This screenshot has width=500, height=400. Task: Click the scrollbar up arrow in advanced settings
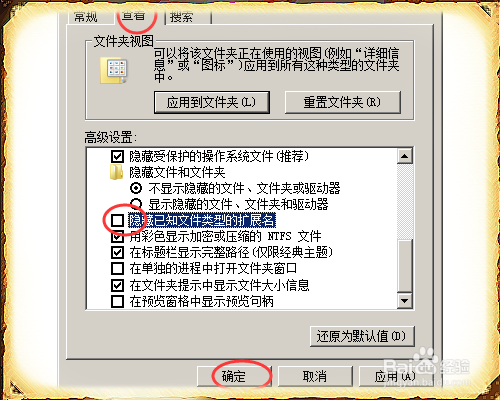[x=405, y=156]
